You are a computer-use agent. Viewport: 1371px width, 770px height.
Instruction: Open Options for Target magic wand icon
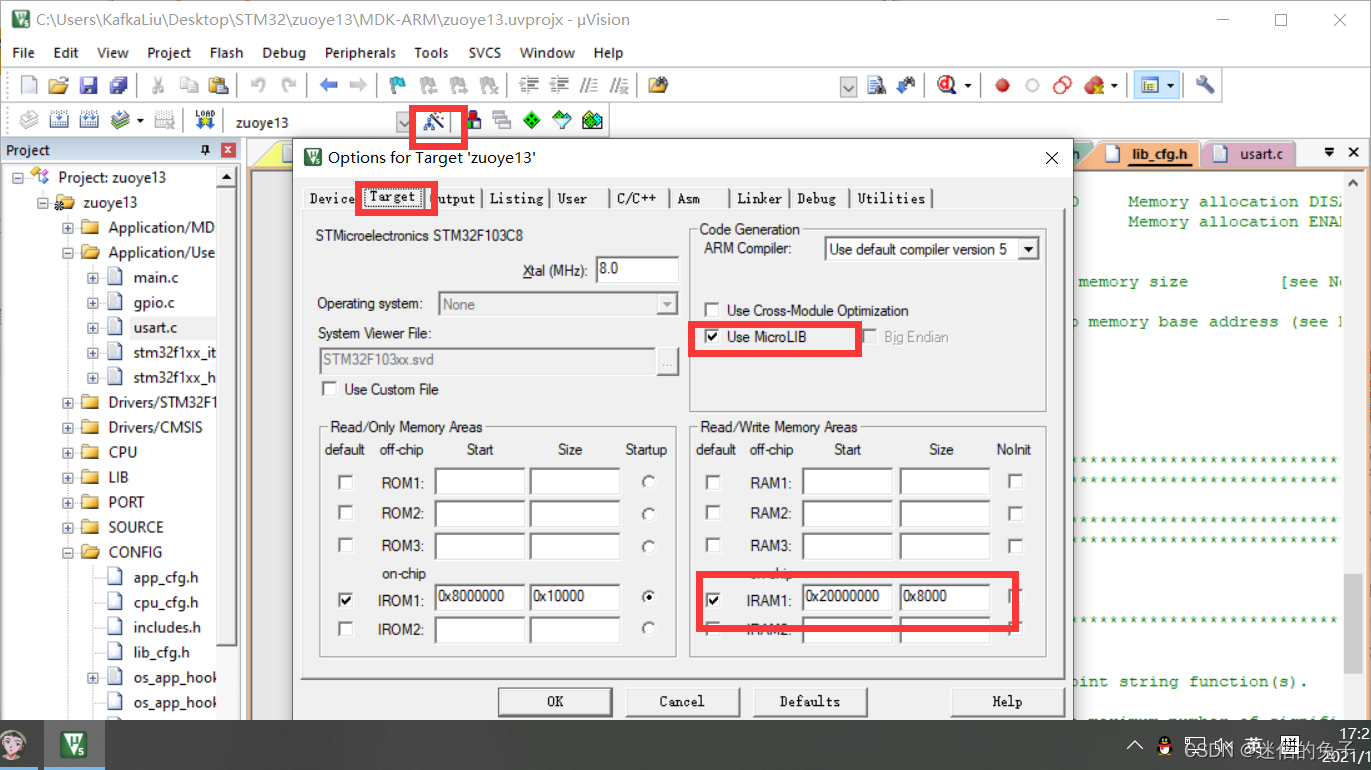click(x=434, y=121)
